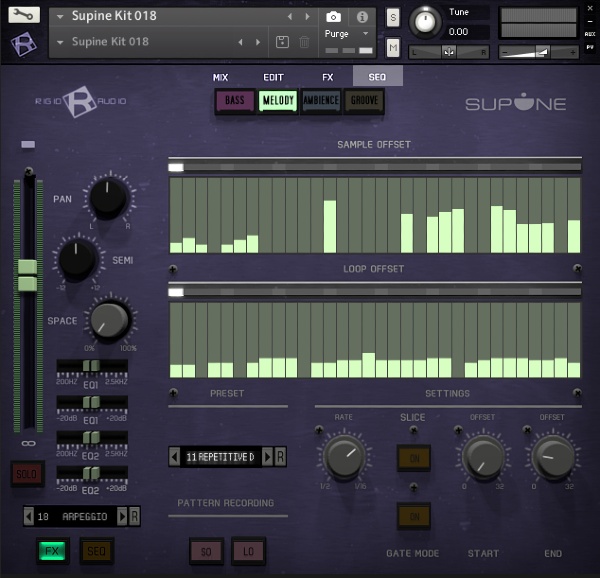Randomize the 11 Repetitive D preset

tap(281, 457)
